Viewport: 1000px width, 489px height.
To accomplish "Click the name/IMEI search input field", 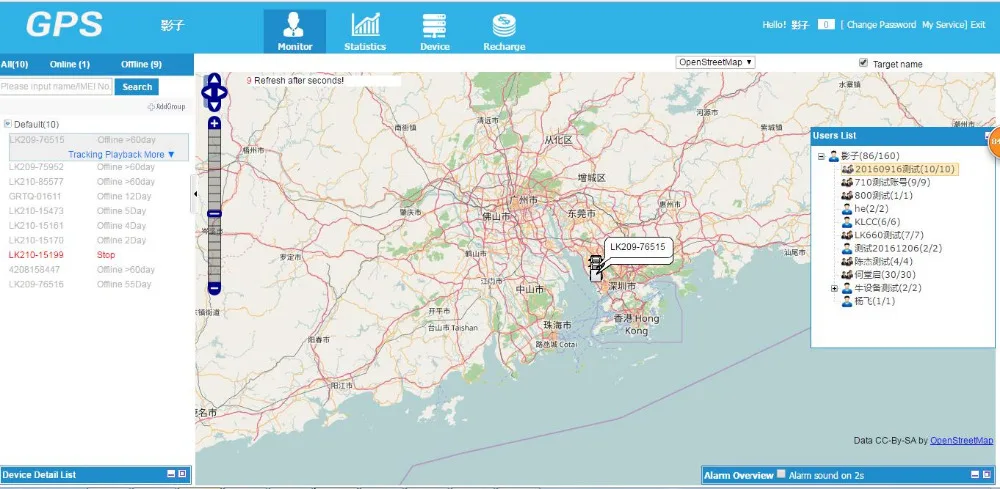I will click(x=56, y=87).
